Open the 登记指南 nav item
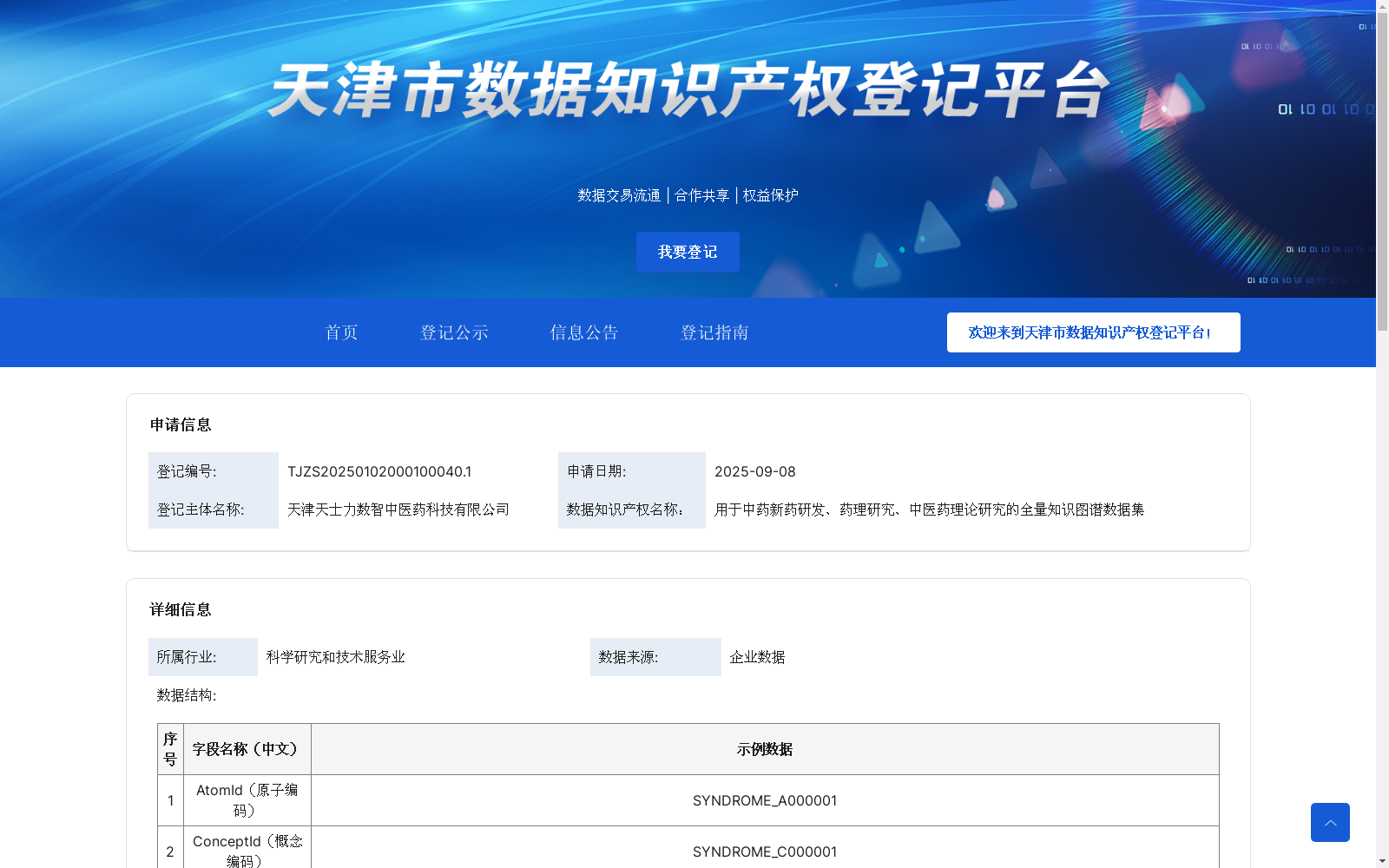The width and height of the screenshot is (1389, 868). (714, 332)
